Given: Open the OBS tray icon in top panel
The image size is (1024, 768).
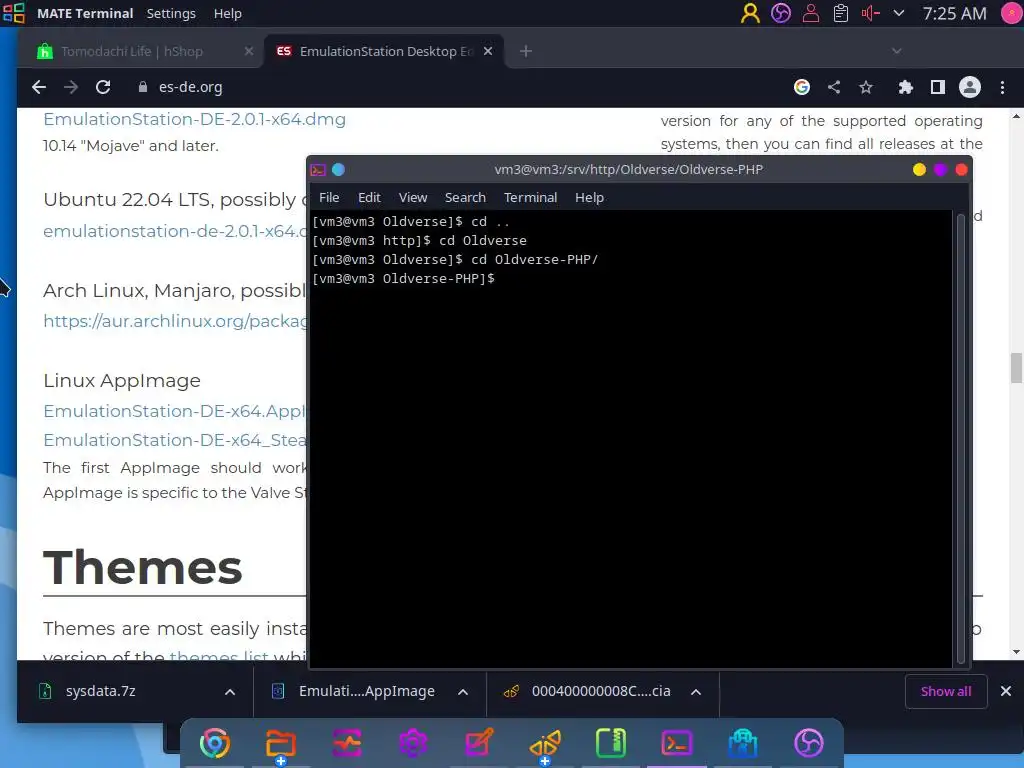Looking at the screenshot, I should click(780, 13).
